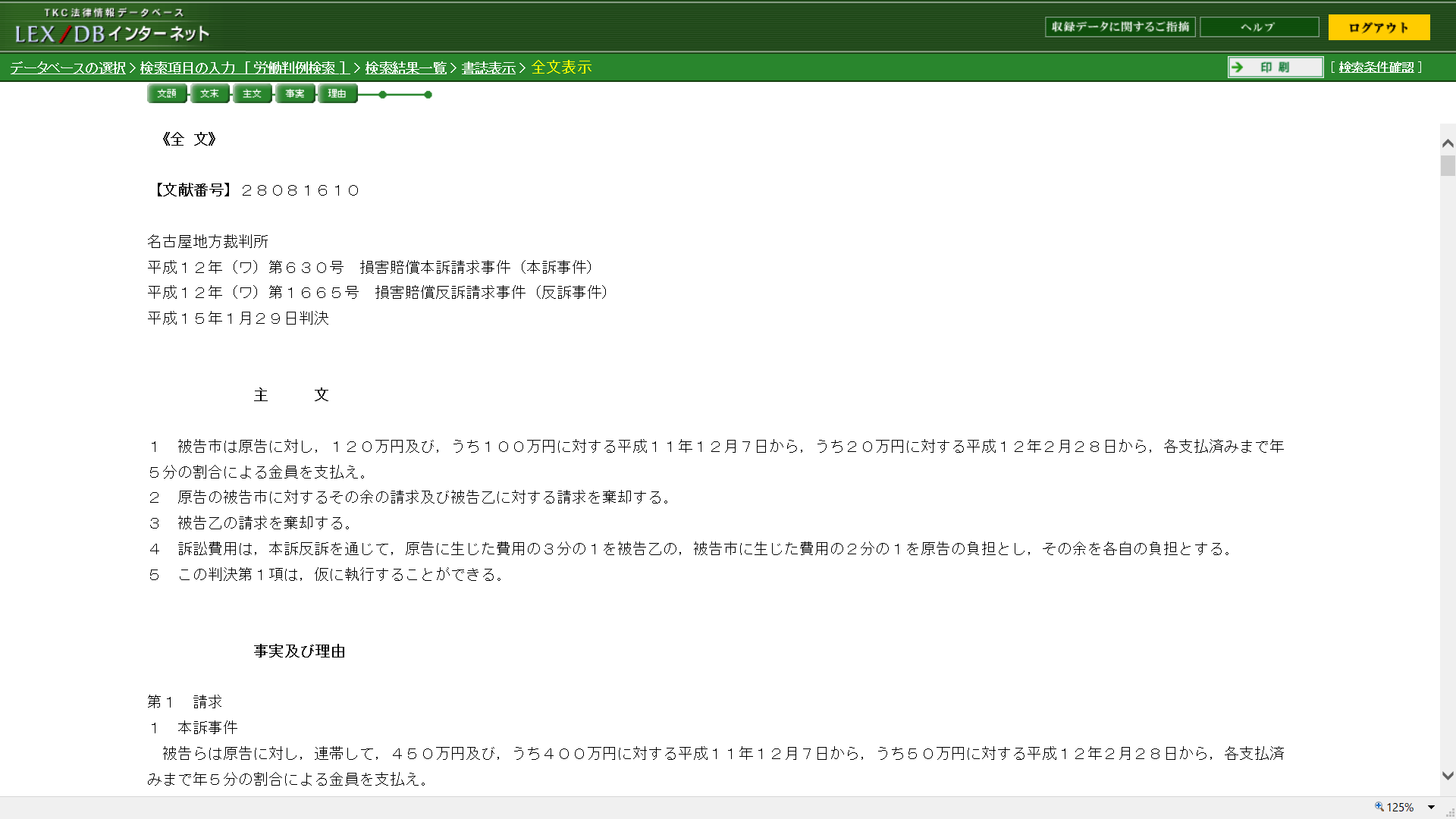Open データベースの選択 breadcrumb link
This screenshot has width=1456, height=819.
(x=68, y=68)
